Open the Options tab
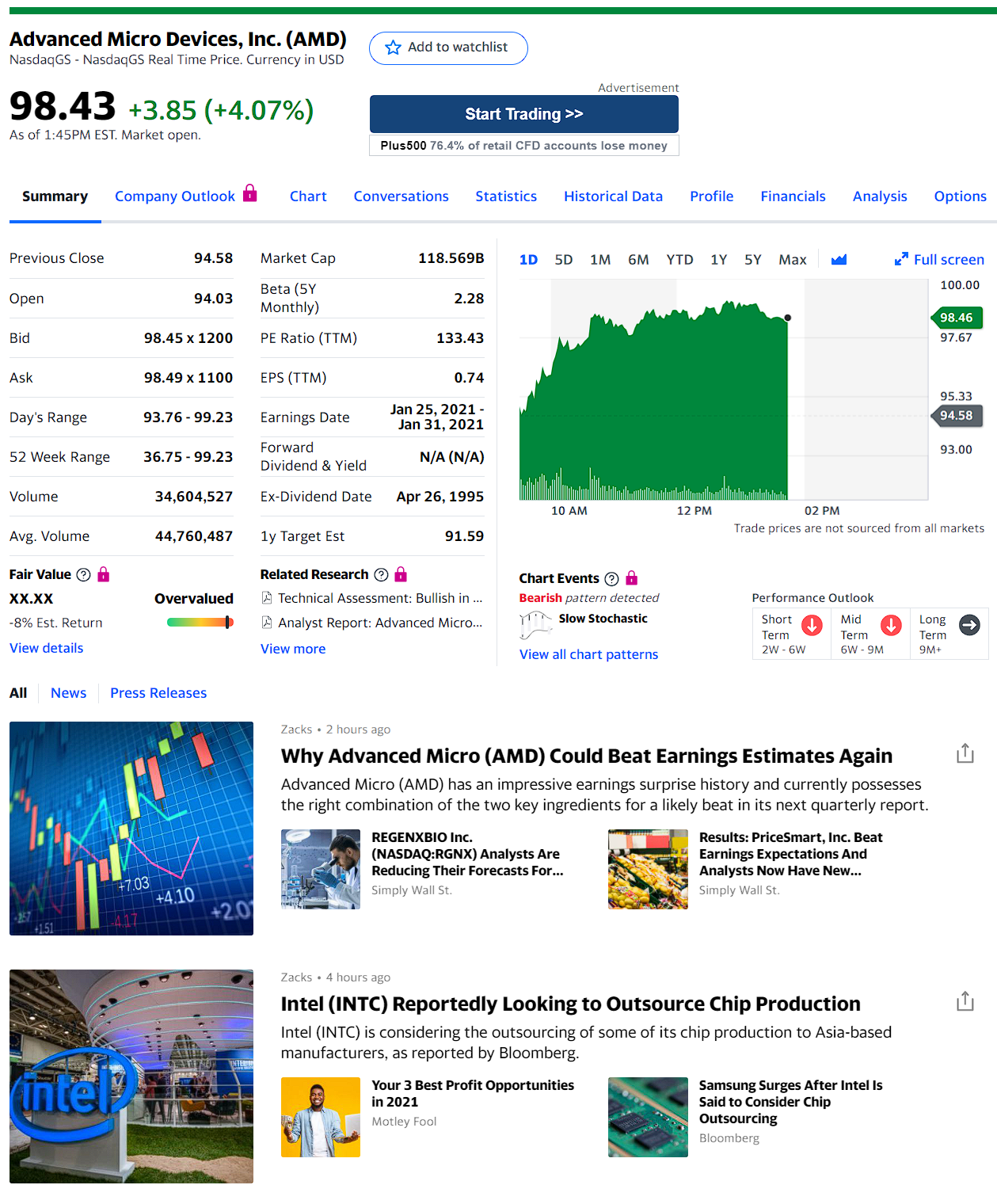 (960, 196)
